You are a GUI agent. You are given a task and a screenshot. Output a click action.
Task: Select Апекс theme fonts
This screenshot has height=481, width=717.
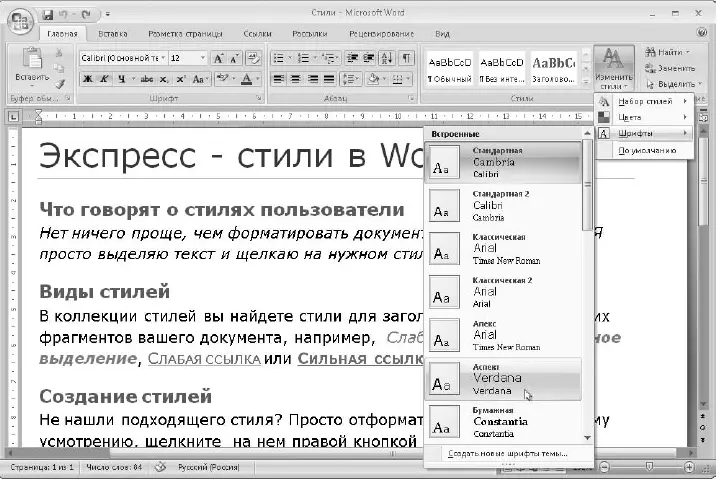pyautogui.click(x=503, y=336)
